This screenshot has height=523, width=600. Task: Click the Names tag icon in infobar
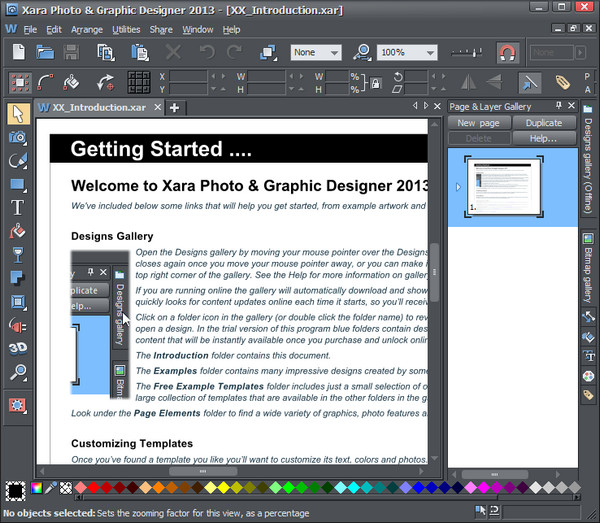coord(562,82)
